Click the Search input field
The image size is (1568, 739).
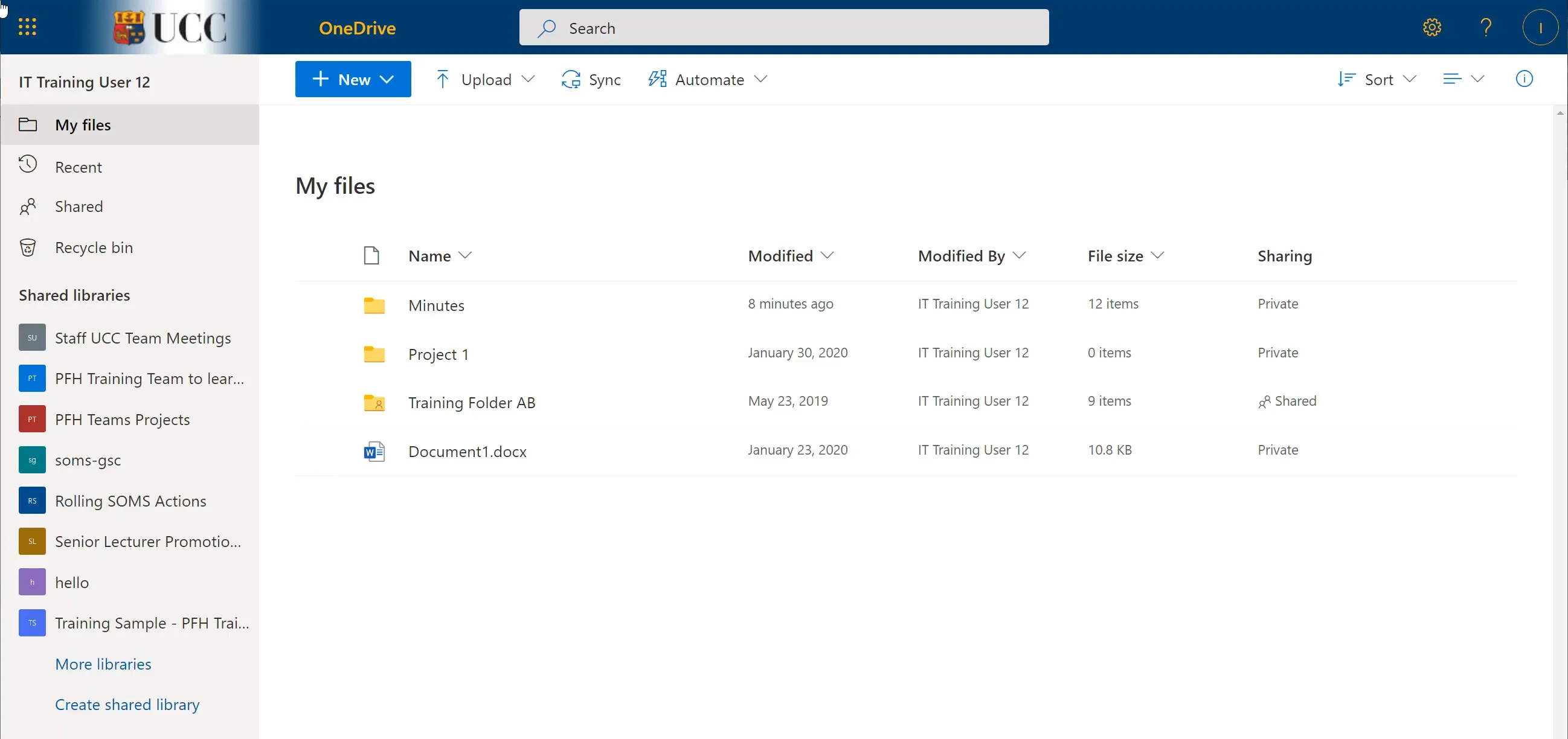[x=784, y=27]
